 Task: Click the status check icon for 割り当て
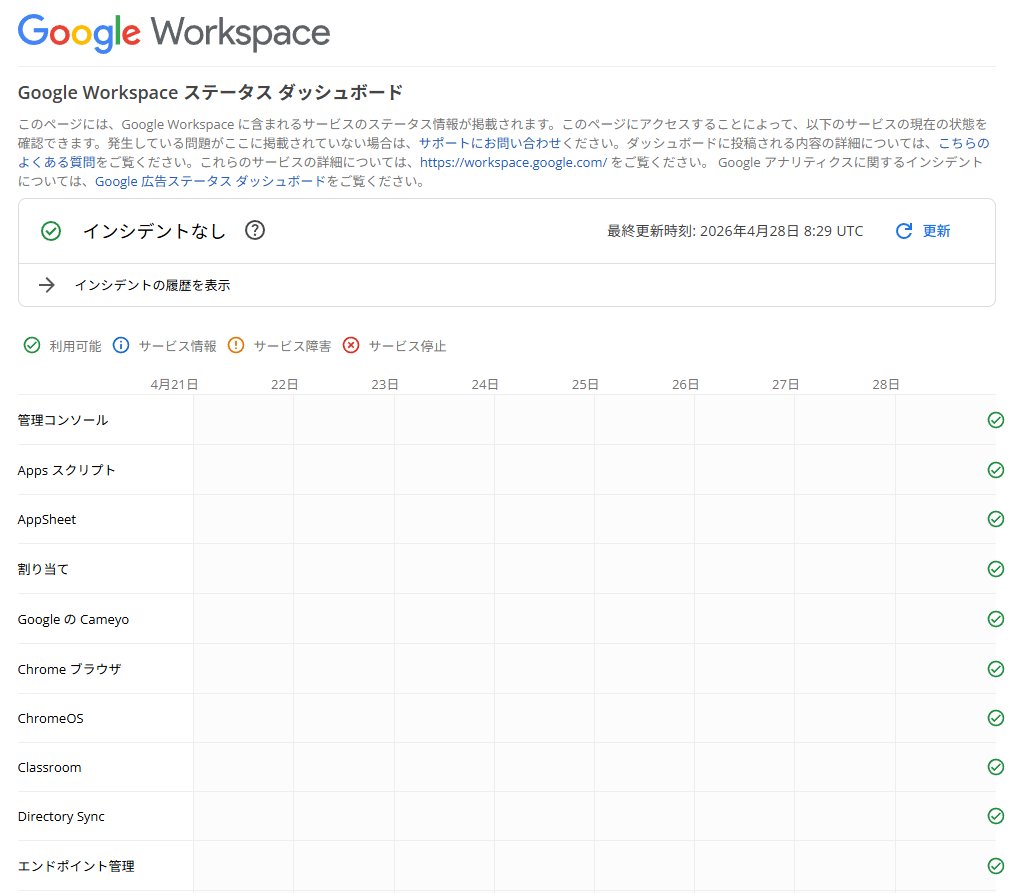995,569
